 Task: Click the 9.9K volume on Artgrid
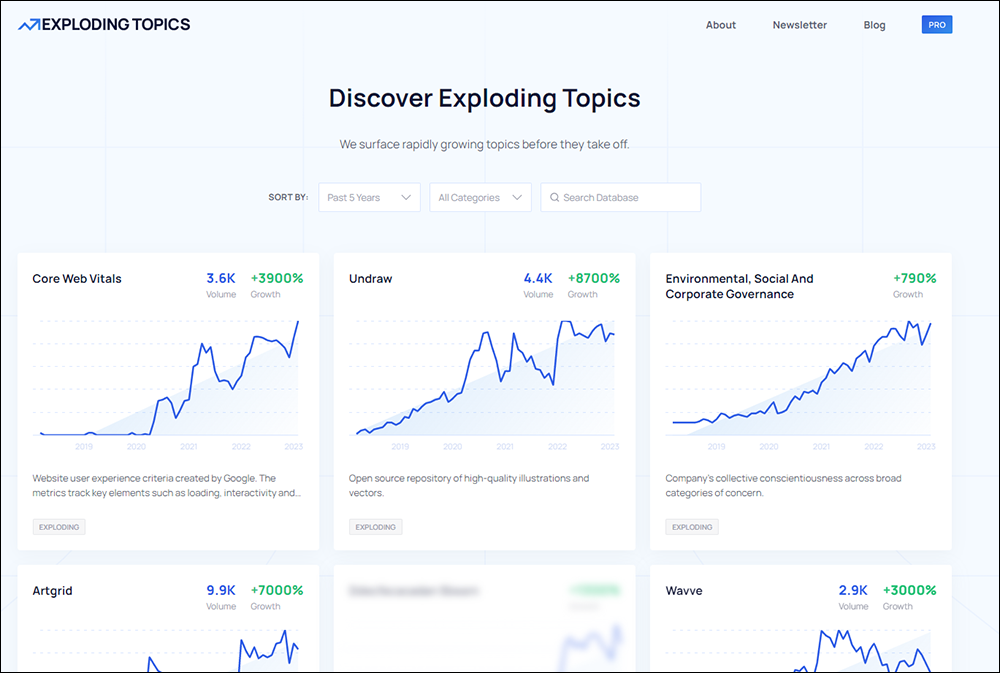221,590
